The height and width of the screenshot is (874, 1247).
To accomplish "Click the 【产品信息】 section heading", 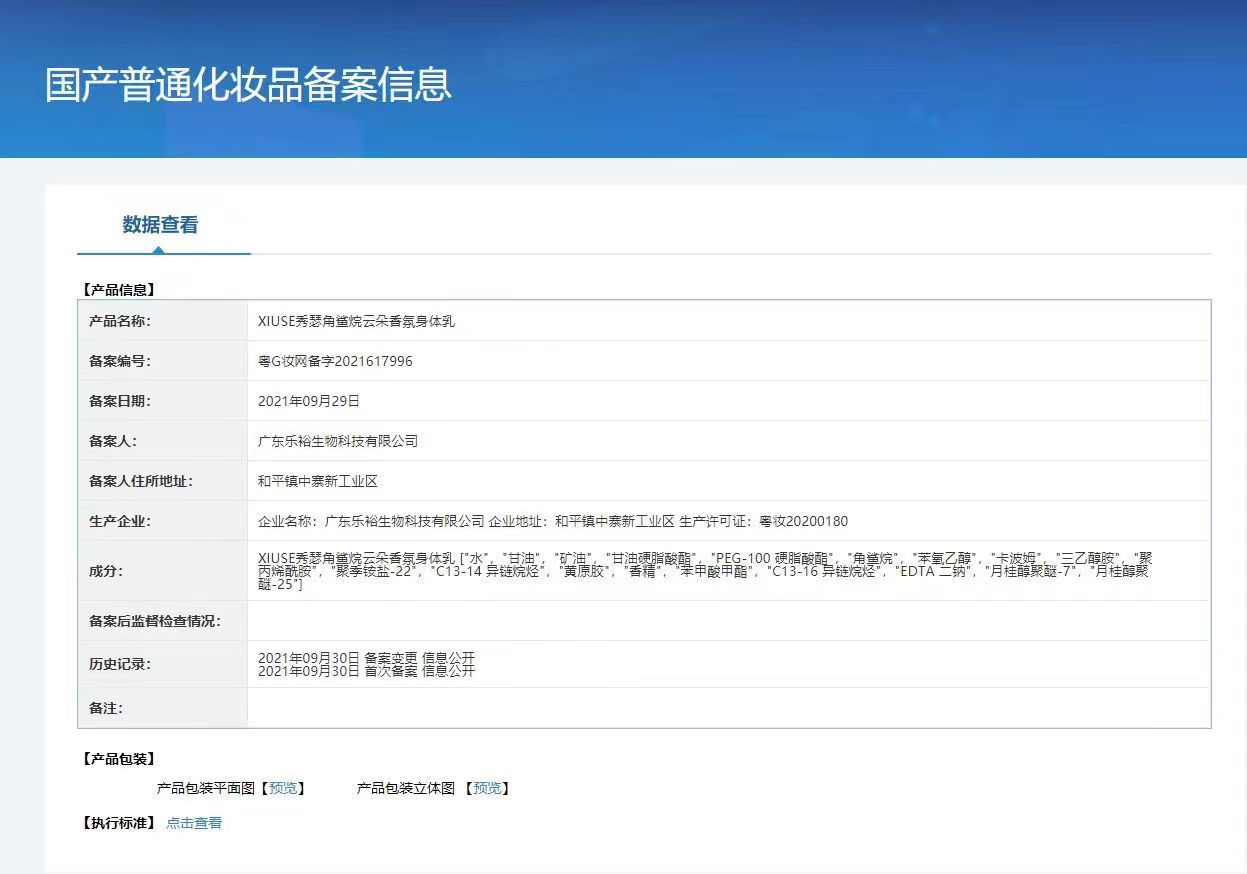I will pos(118,290).
